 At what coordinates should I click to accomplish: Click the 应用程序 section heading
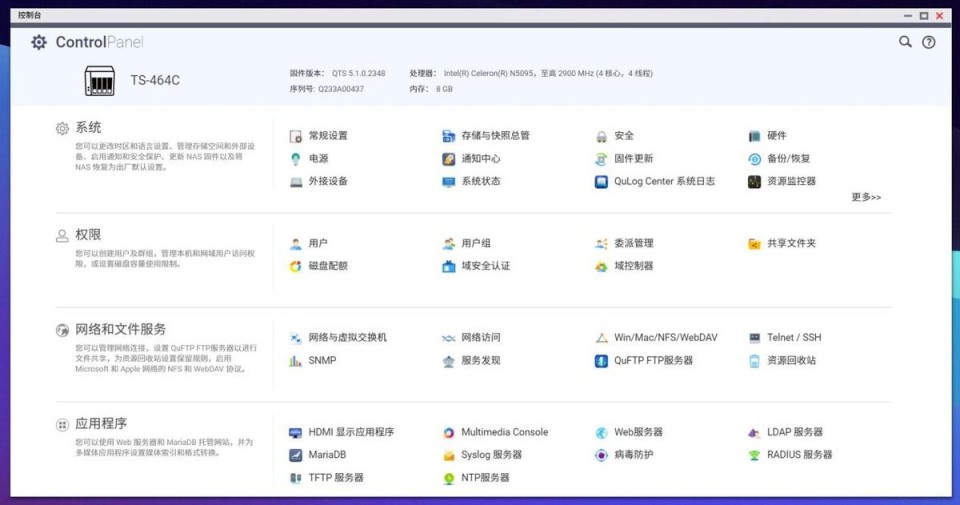coord(101,424)
